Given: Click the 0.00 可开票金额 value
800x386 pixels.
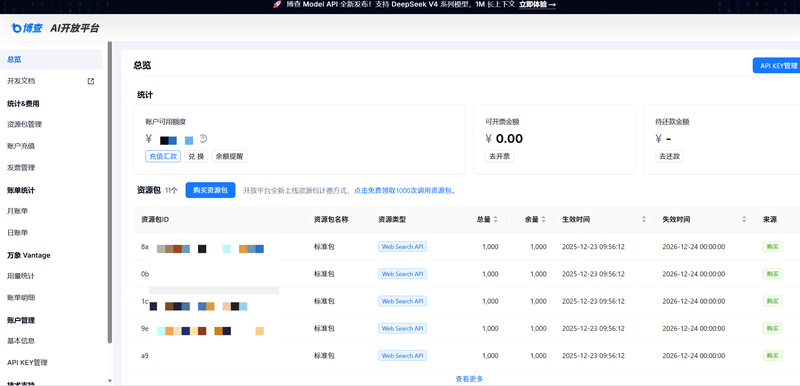Looking at the screenshot, I should [x=509, y=139].
